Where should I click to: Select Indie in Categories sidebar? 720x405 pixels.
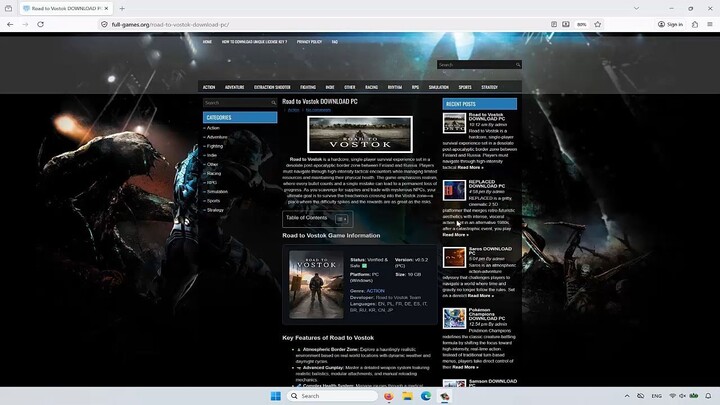[x=212, y=155]
